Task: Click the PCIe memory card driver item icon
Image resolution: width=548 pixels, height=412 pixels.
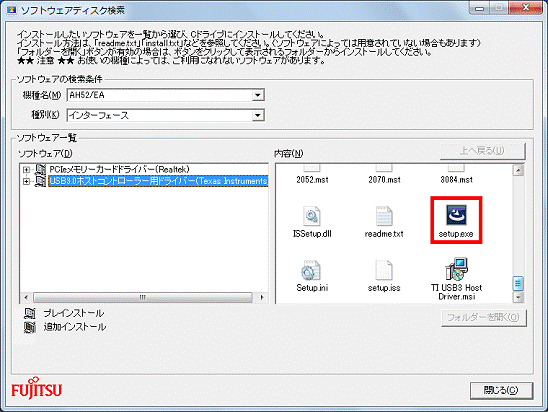Action: click(40, 169)
